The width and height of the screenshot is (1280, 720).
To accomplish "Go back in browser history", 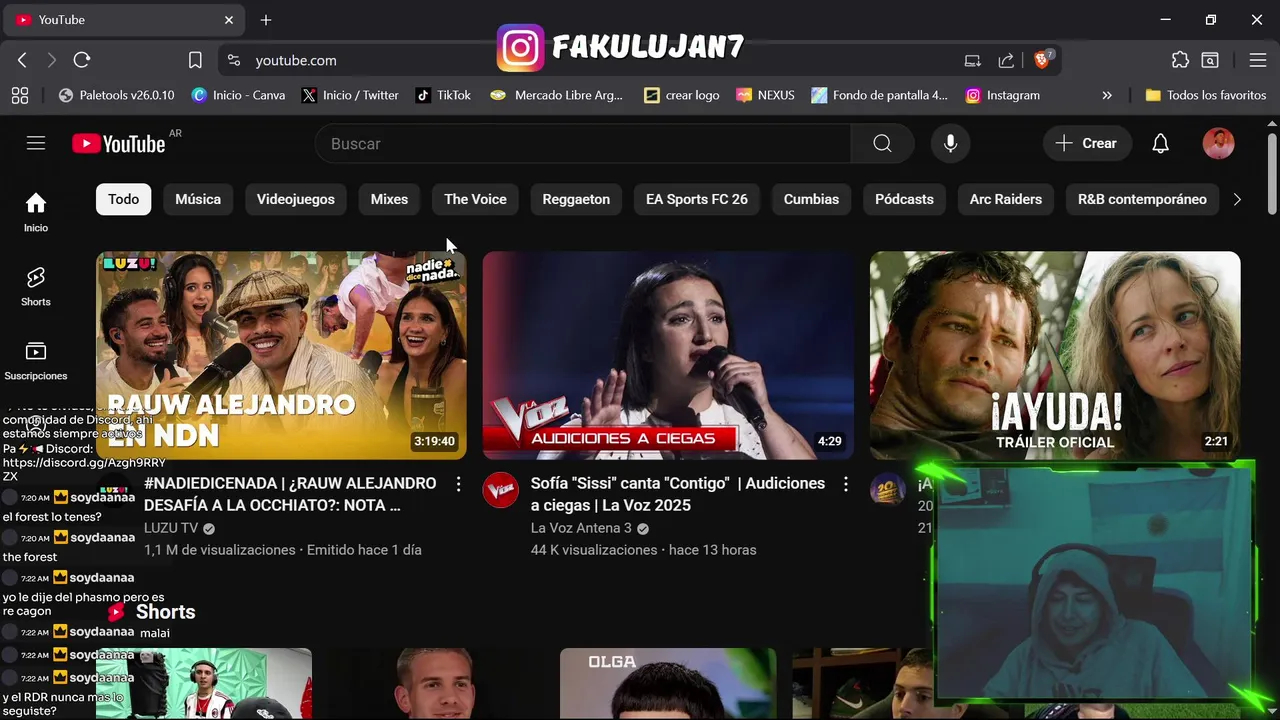I will pyautogui.click(x=22, y=60).
